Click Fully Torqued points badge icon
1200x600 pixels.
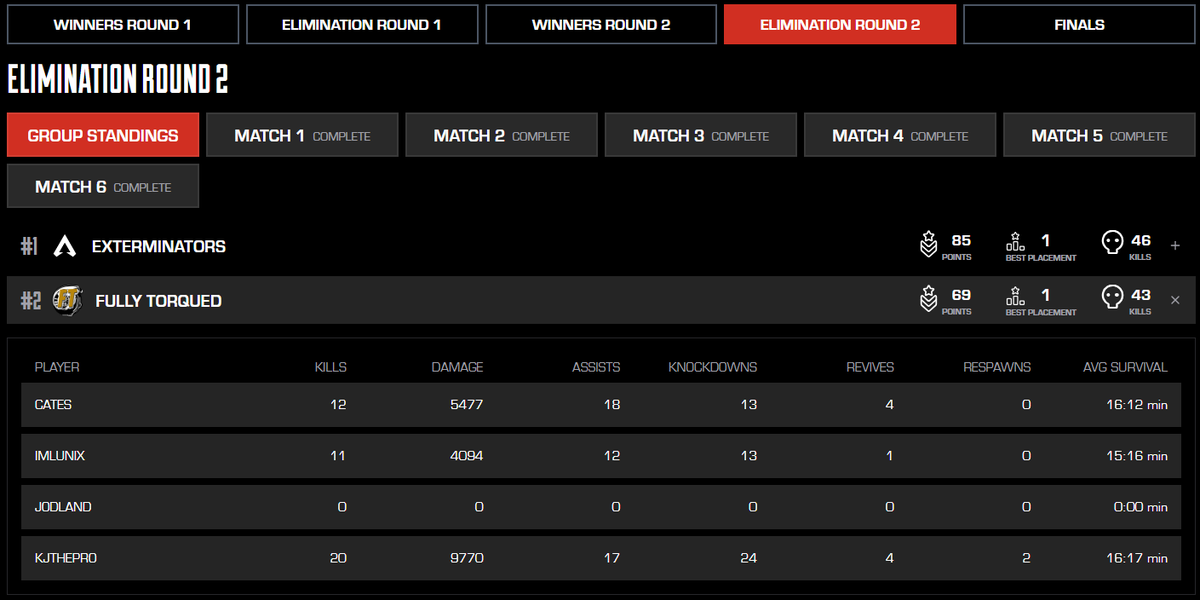coord(929,300)
